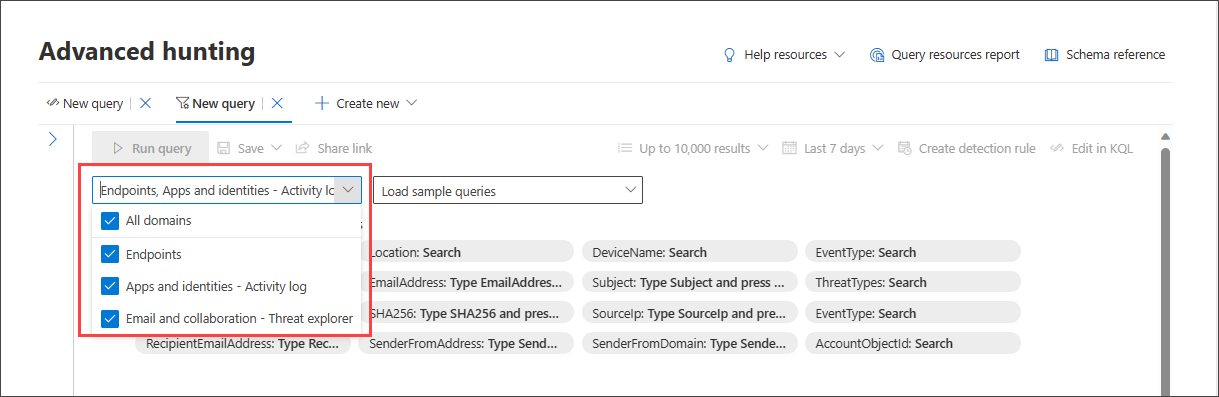This screenshot has height=397, width=1219.
Task: Click the calendar icon for Last 7 days
Action: point(789,148)
